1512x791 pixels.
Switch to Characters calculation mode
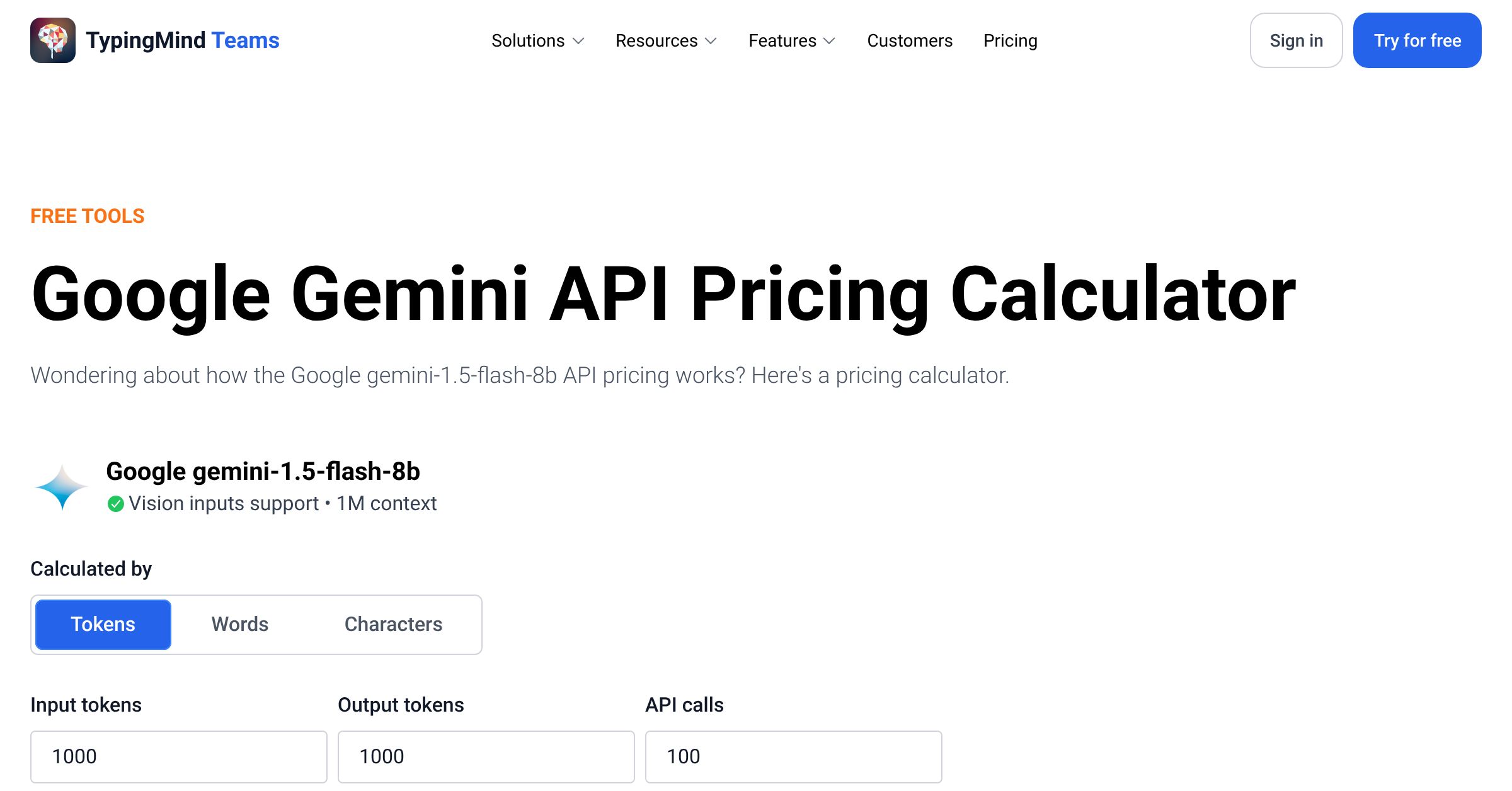[x=393, y=624]
